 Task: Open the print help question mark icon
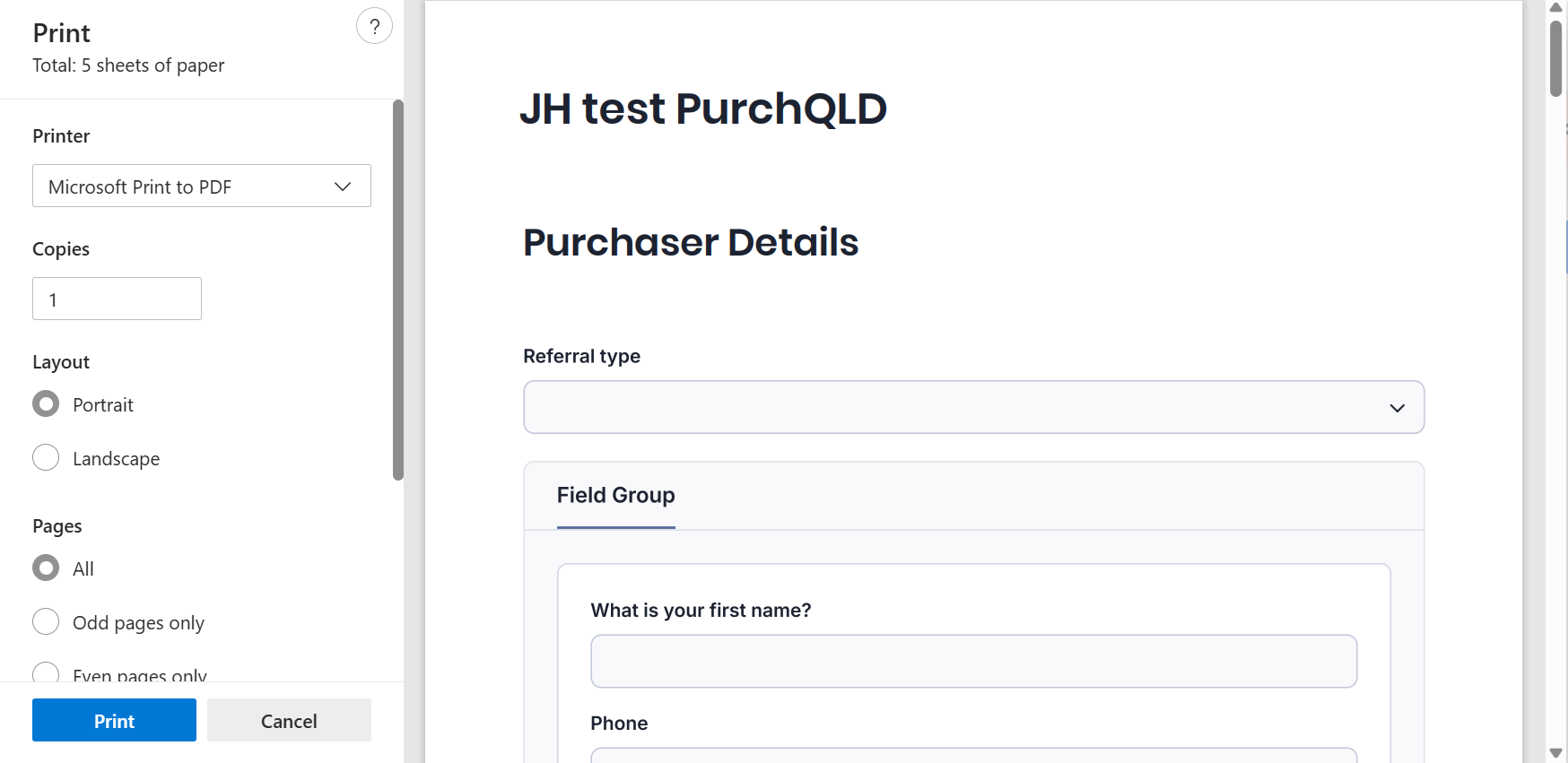pos(374,26)
